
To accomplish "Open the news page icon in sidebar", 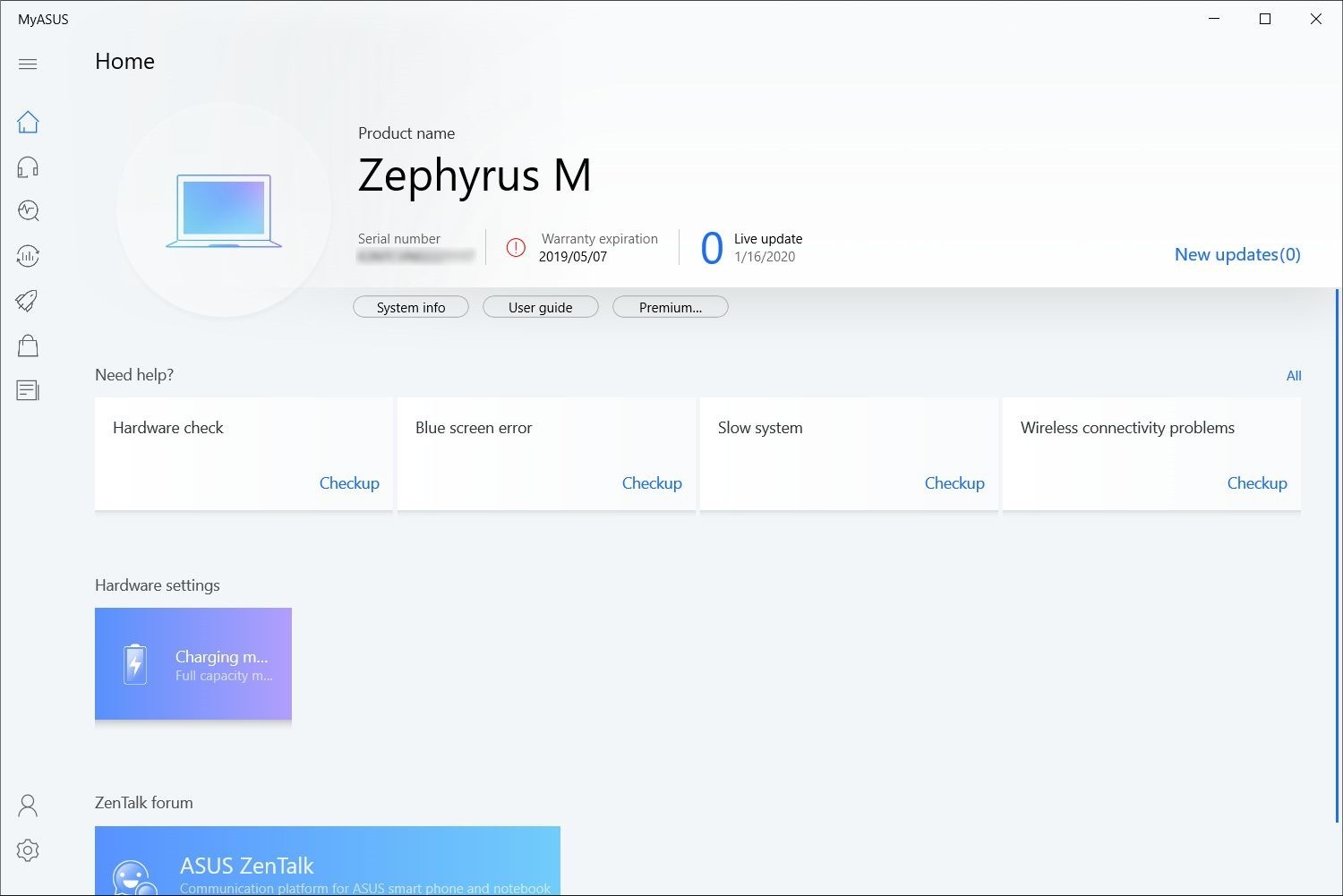I will click(28, 390).
